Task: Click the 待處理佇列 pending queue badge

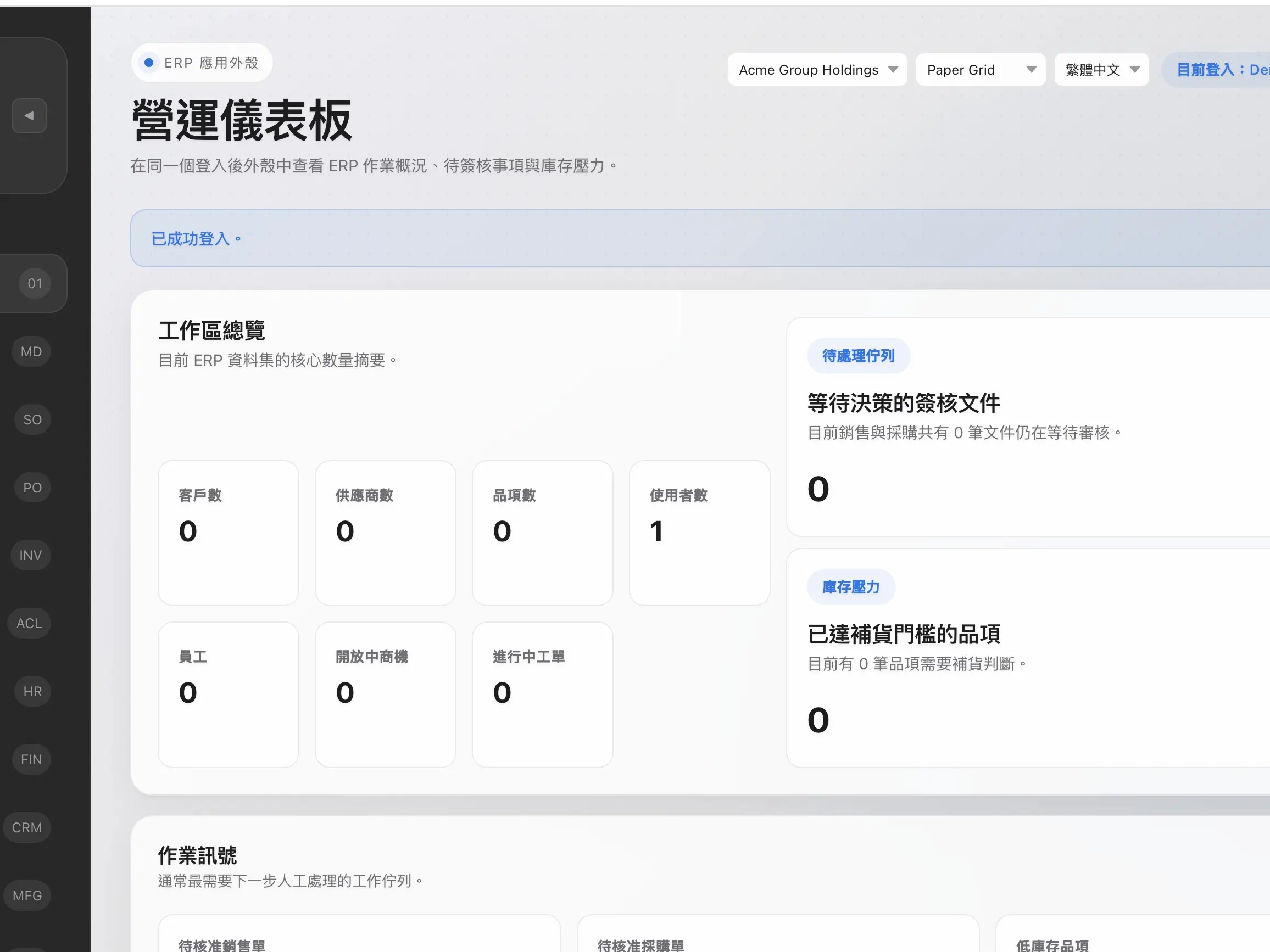Action: [858, 356]
